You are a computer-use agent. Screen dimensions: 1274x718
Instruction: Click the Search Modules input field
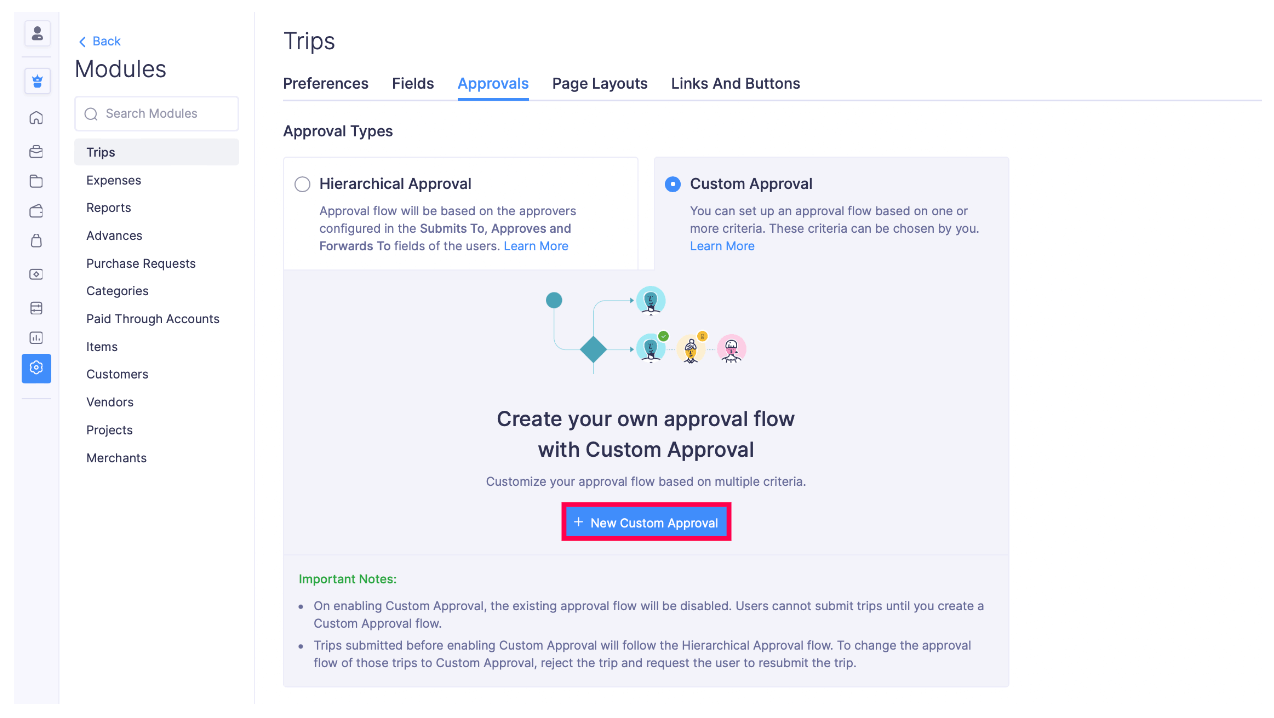point(156,113)
